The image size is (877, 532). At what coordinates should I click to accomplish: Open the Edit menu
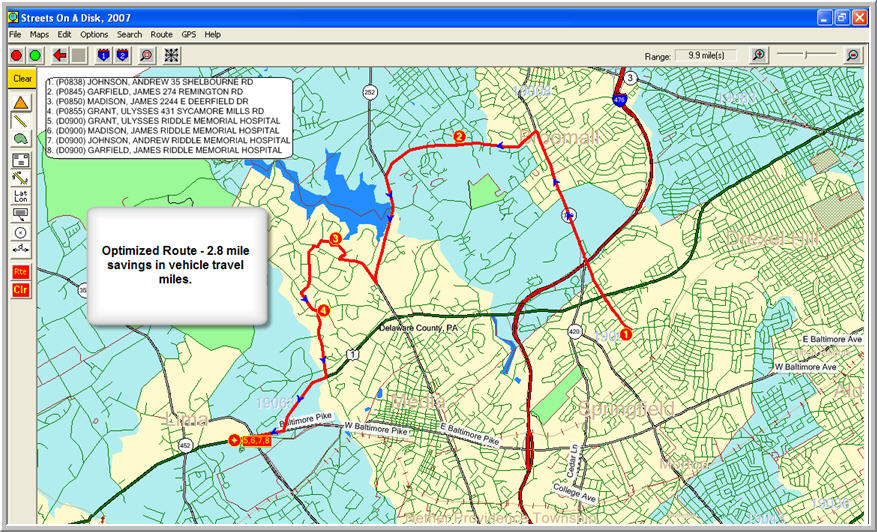click(x=64, y=35)
